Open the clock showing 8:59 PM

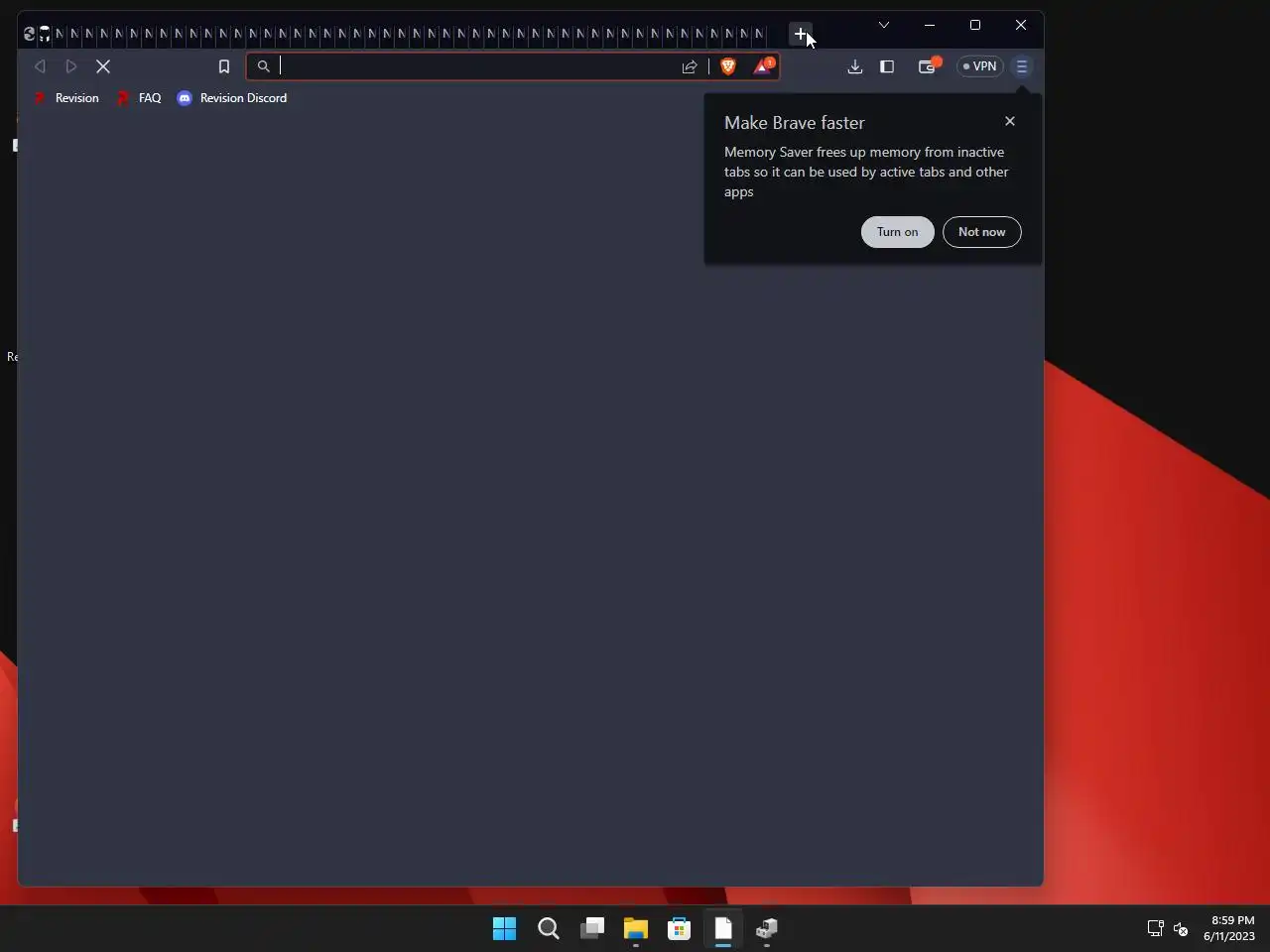1229,928
